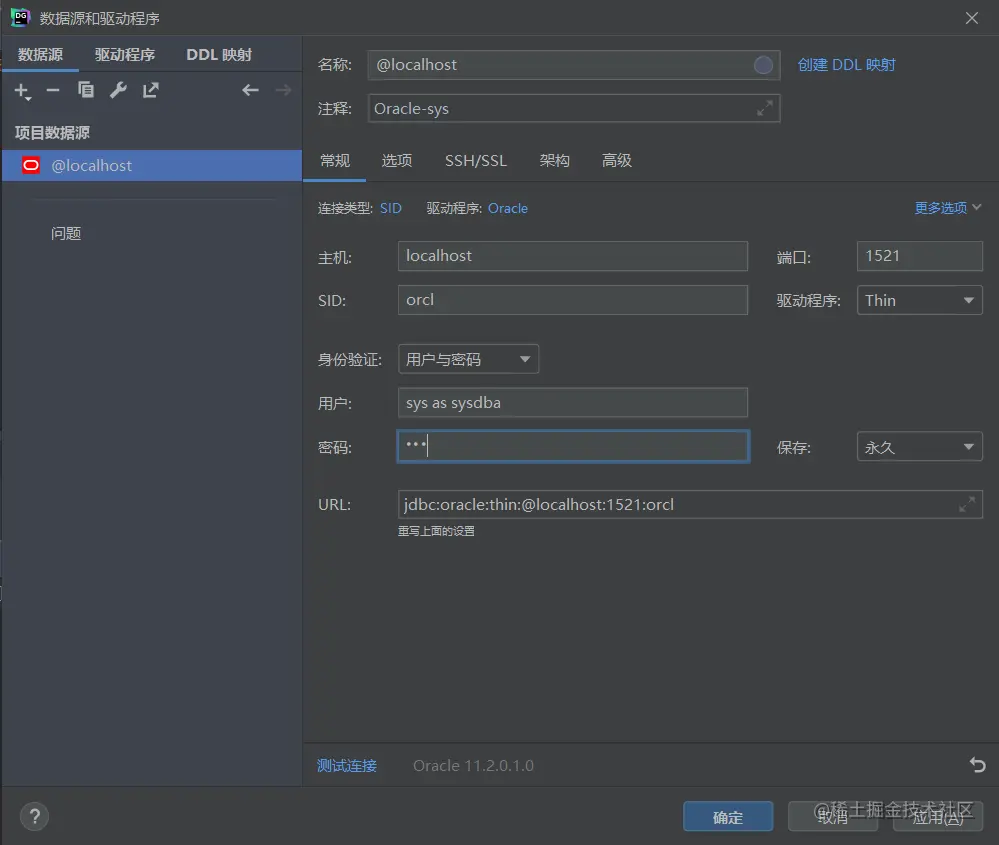The image size is (999, 845).
Task: Open the SSH/SSL tab
Action: click(476, 161)
